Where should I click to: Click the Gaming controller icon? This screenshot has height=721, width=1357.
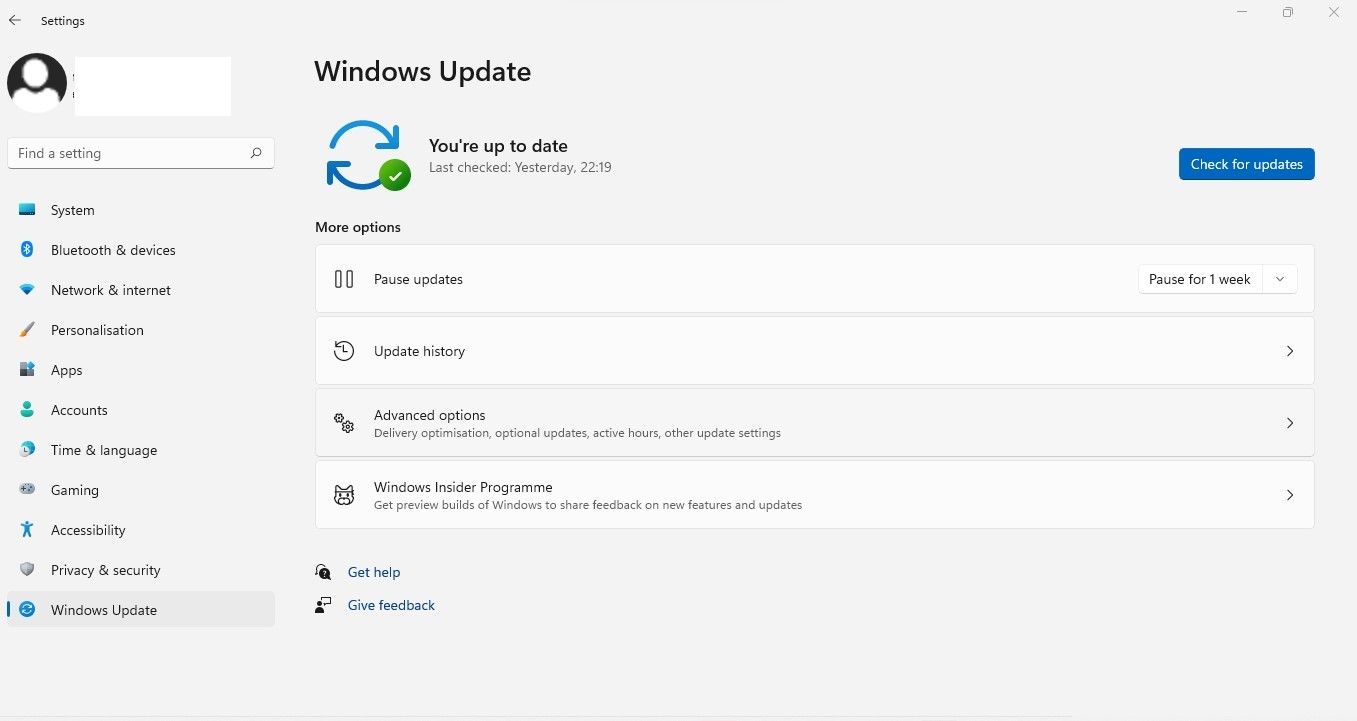tap(28, 490)
